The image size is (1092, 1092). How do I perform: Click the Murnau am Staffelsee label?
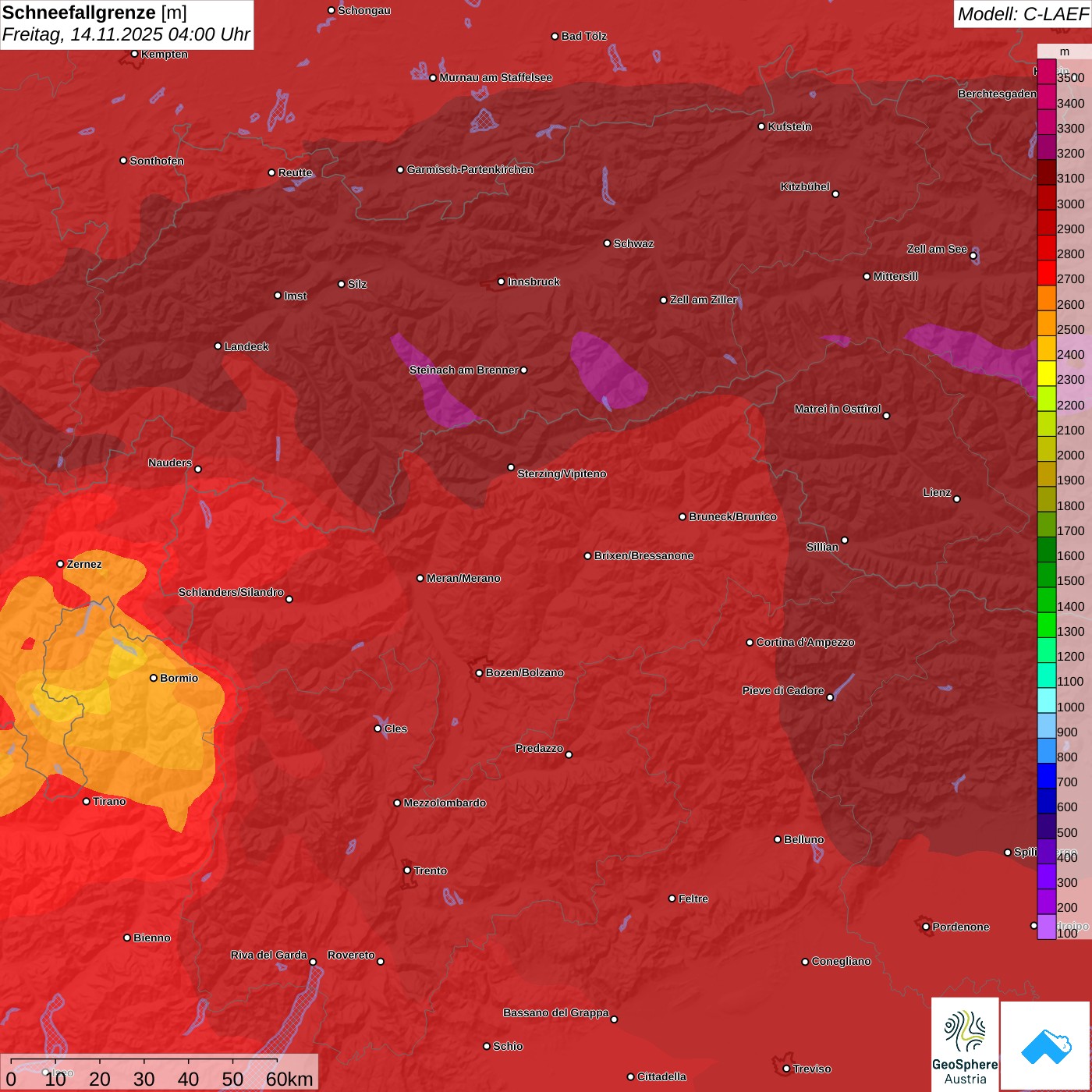click(496, 78)
